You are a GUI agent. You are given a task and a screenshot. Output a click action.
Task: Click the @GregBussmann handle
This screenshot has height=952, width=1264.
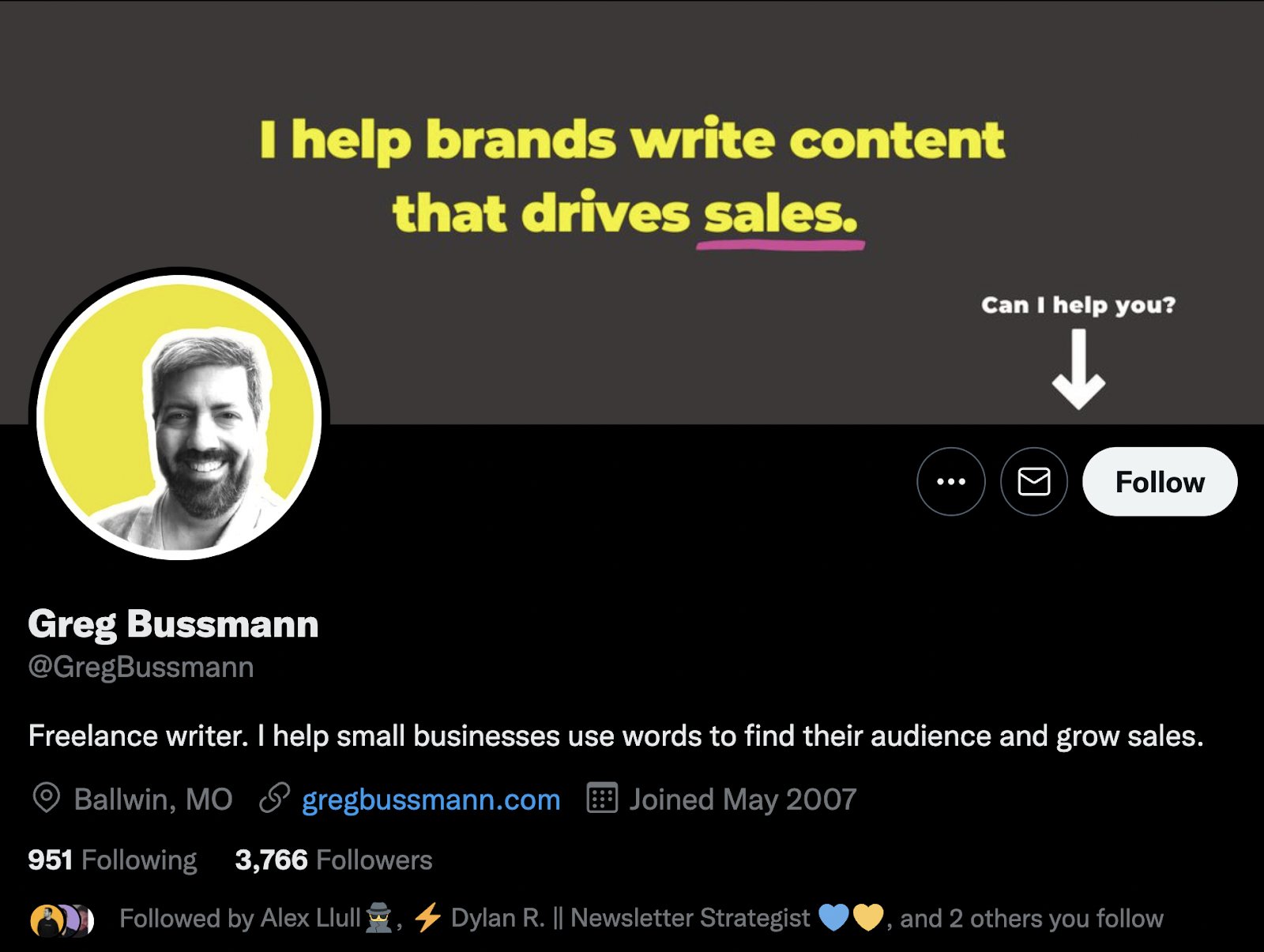click(x=141, y=668)
